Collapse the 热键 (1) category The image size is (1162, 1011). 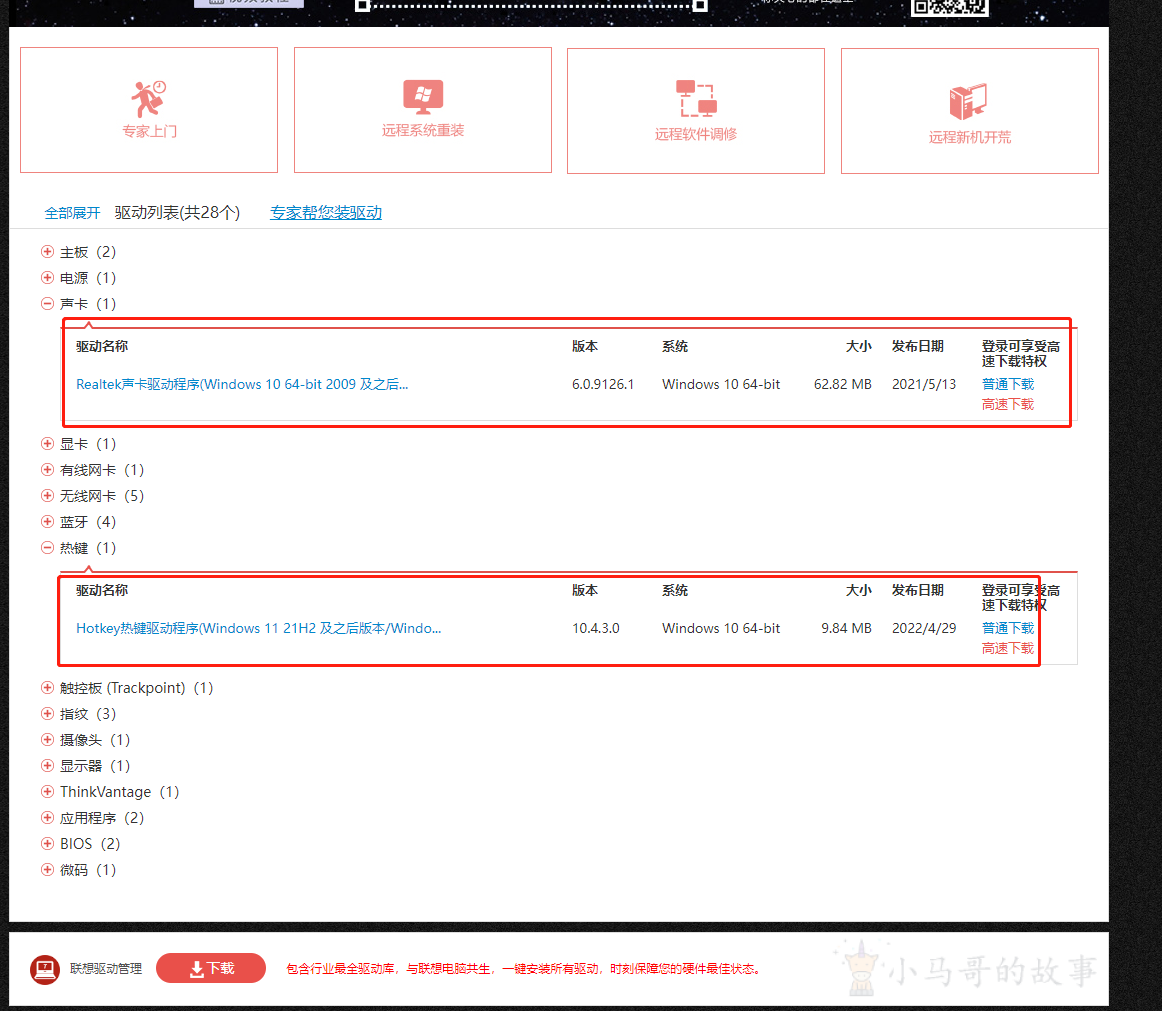[x=47, y=548]
